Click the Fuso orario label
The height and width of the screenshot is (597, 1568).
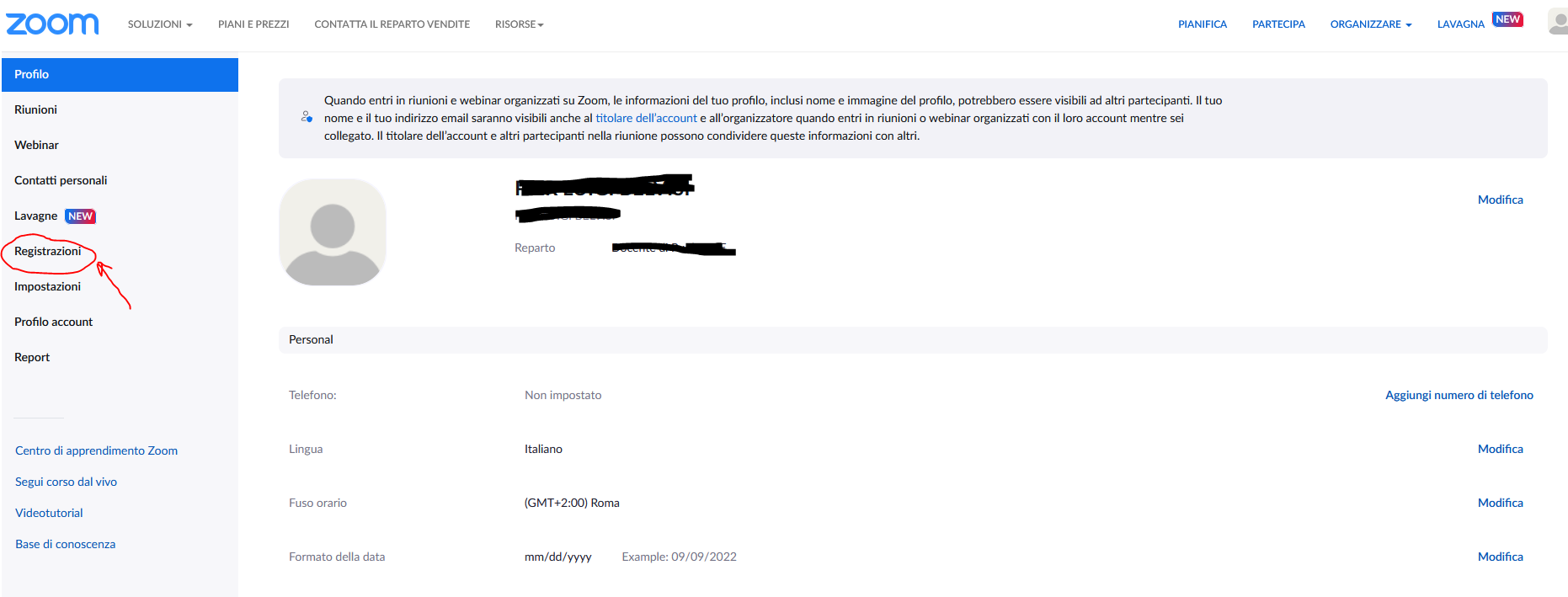pos(317,503)
